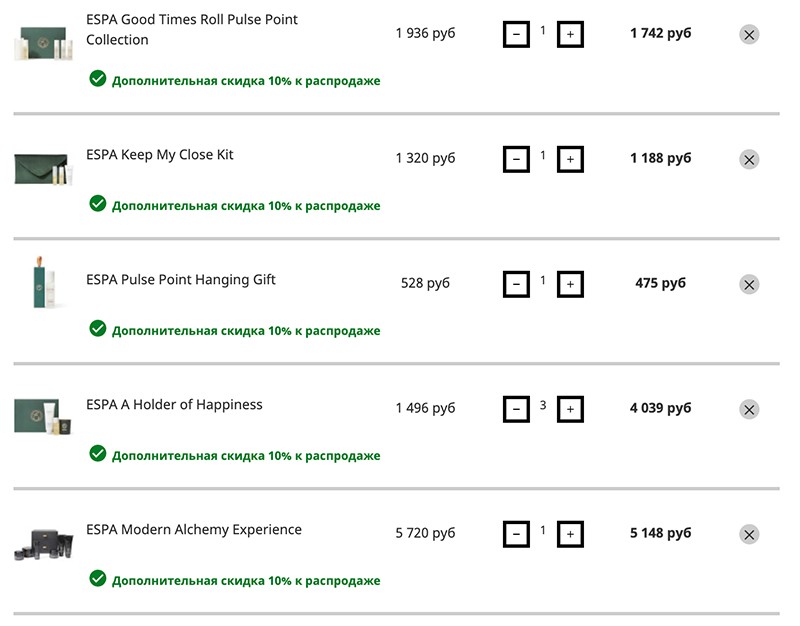Remove ESPA Modern Alchemy Experience from cart
Image resolution: width=800 pixels, height=626 pixels.
click(x=749, y=535)
